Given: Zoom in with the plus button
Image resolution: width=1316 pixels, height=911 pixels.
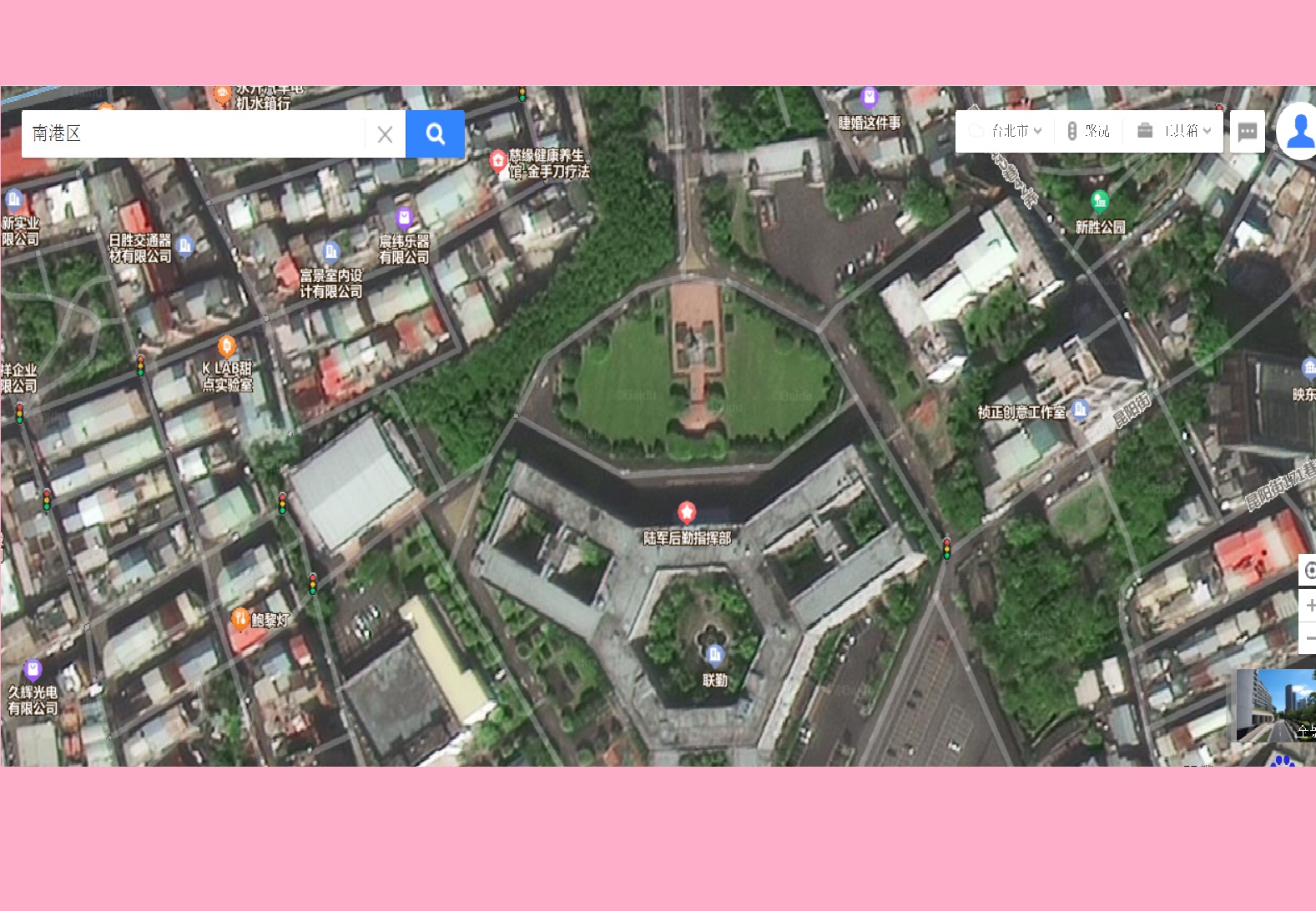Looking at the screenshot, I should (1308, 605).
